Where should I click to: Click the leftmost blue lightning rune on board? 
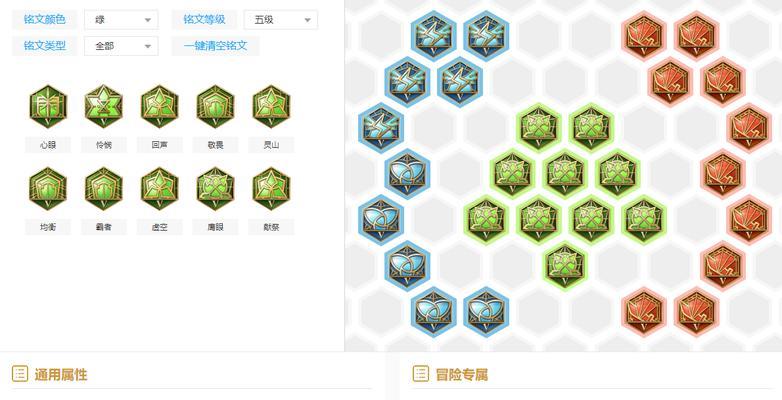pyautogui.click(x=381, y=128)
